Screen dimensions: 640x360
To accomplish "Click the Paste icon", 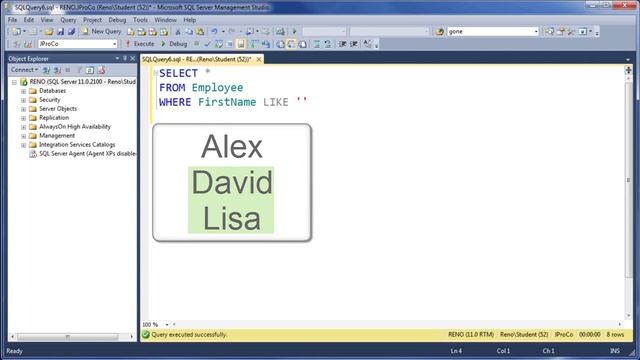I will click(x=200, y=31).
